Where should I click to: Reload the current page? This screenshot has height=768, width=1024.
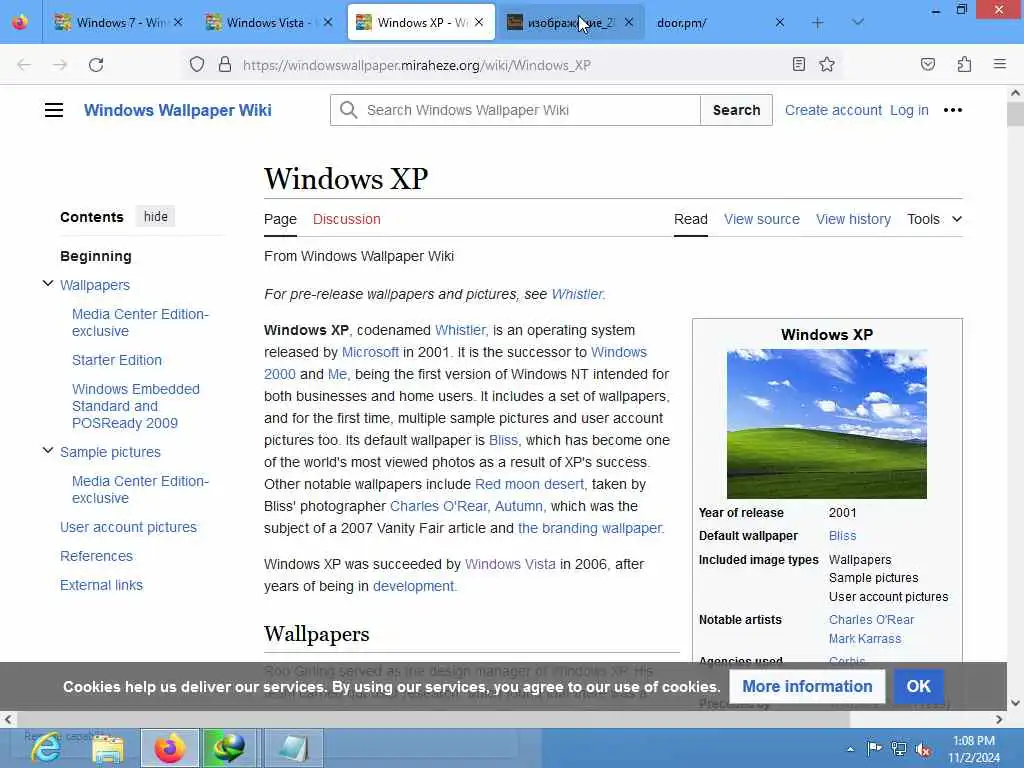[x=96, y=65]
